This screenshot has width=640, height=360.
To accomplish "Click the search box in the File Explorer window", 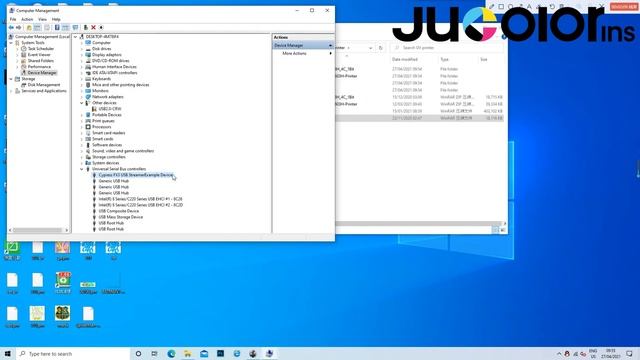I will (447, 48).
